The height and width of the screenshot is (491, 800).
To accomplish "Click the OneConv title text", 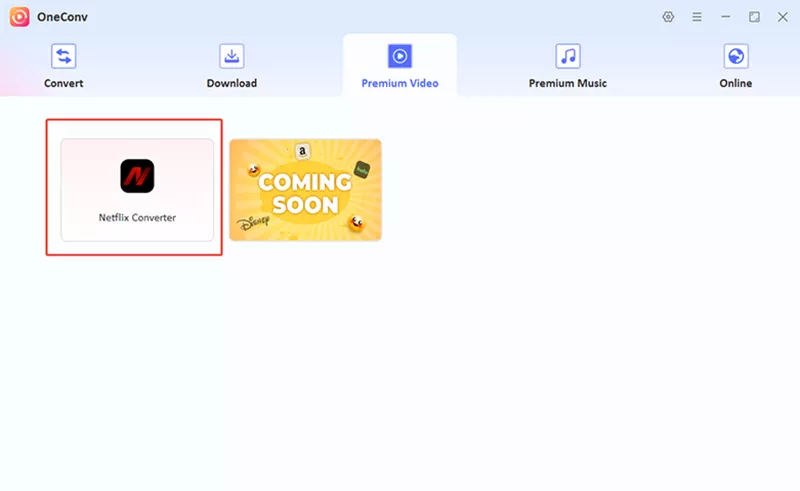I will click(x=62, y=17).
